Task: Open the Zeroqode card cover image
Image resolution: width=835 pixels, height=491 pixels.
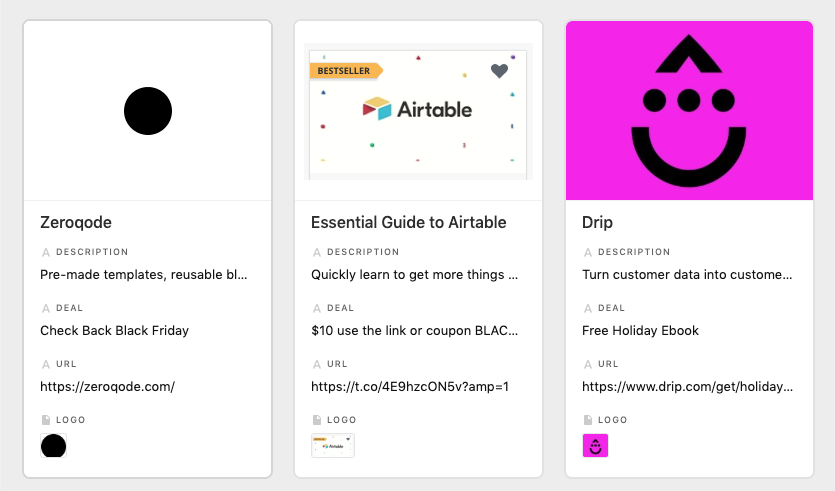Action: click(148, 111)
